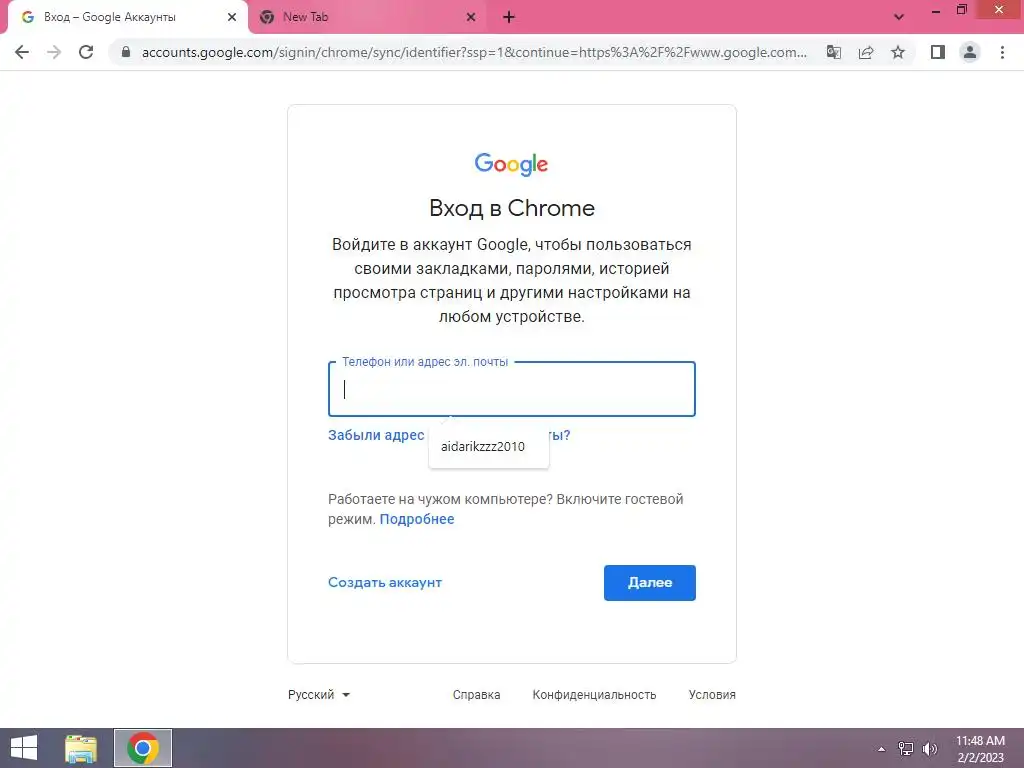Screen dimensions: 1024x768
Task: Open the Windows Start menu
Action: [24, 748]
